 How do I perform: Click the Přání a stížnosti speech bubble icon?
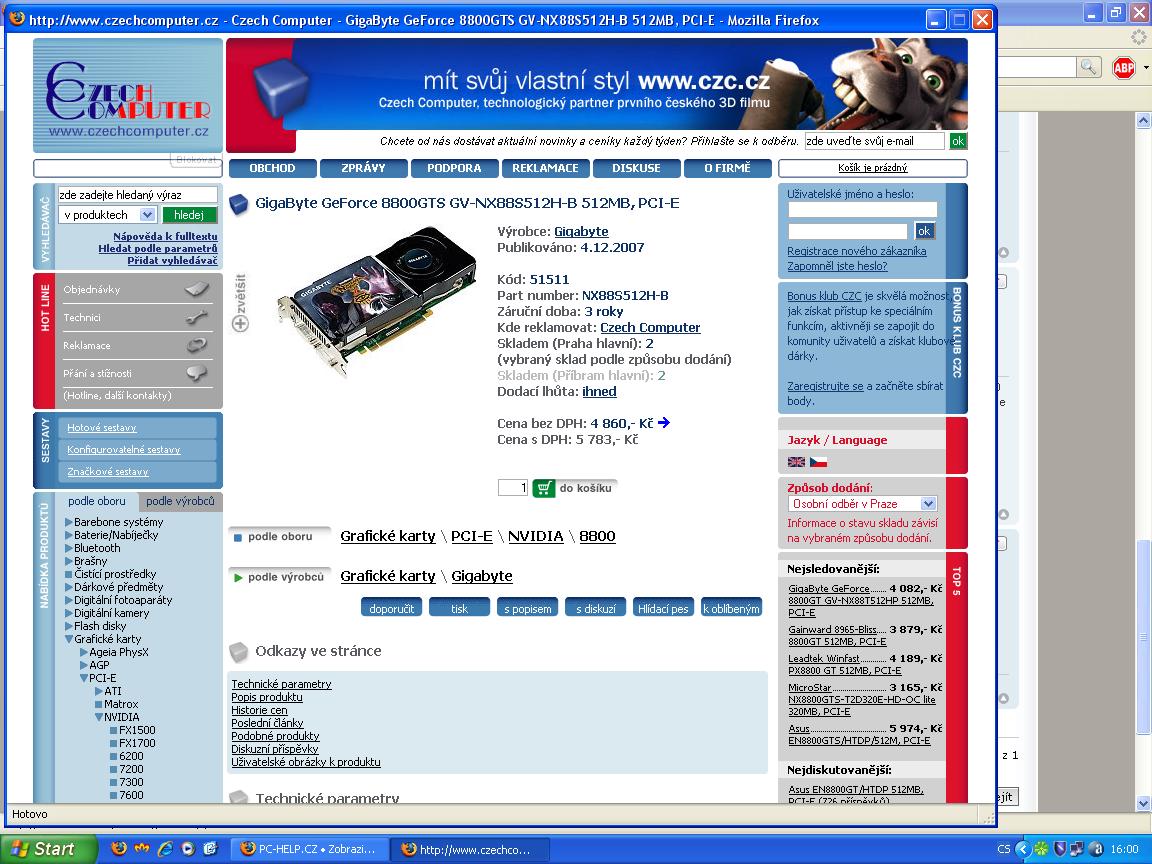click(x=197, y=372)
